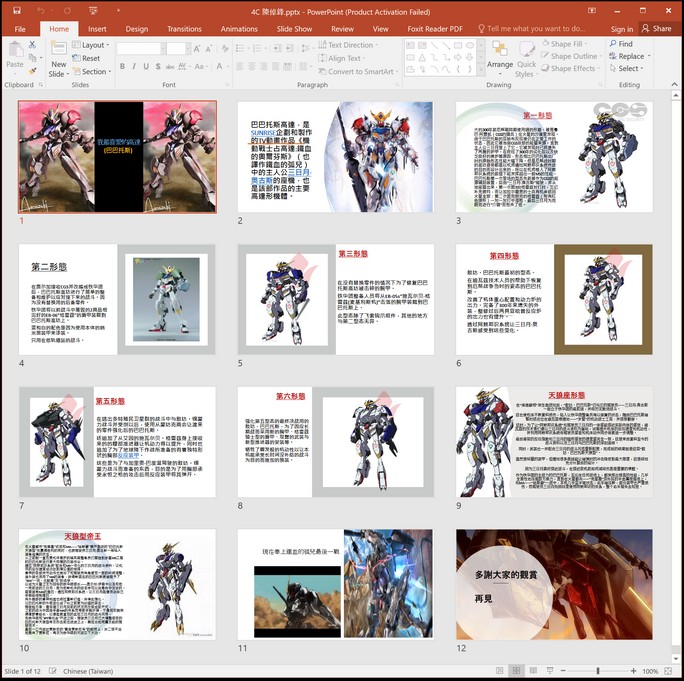Click the Sign in link

(622, 29)
